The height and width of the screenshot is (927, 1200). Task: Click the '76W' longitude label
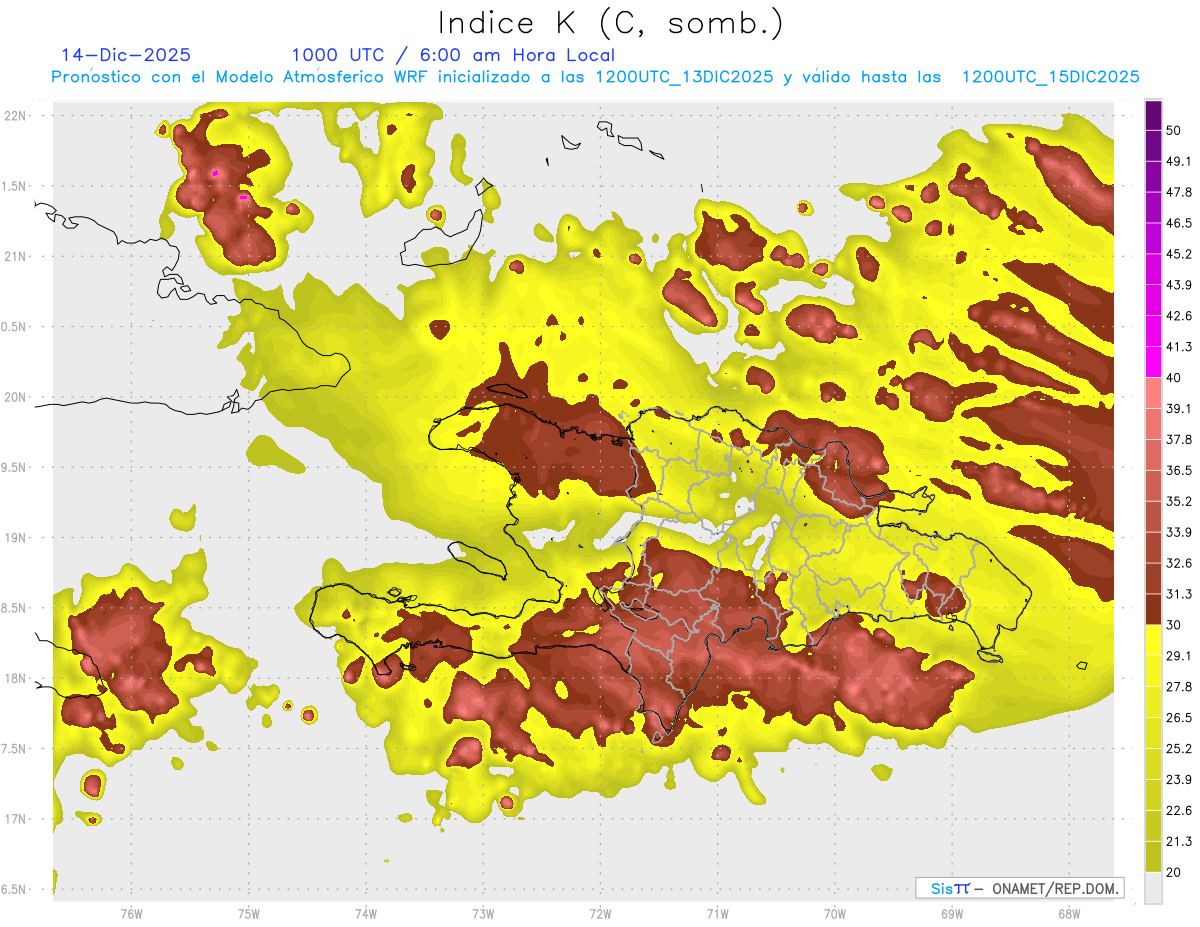(x=131, y=913)
